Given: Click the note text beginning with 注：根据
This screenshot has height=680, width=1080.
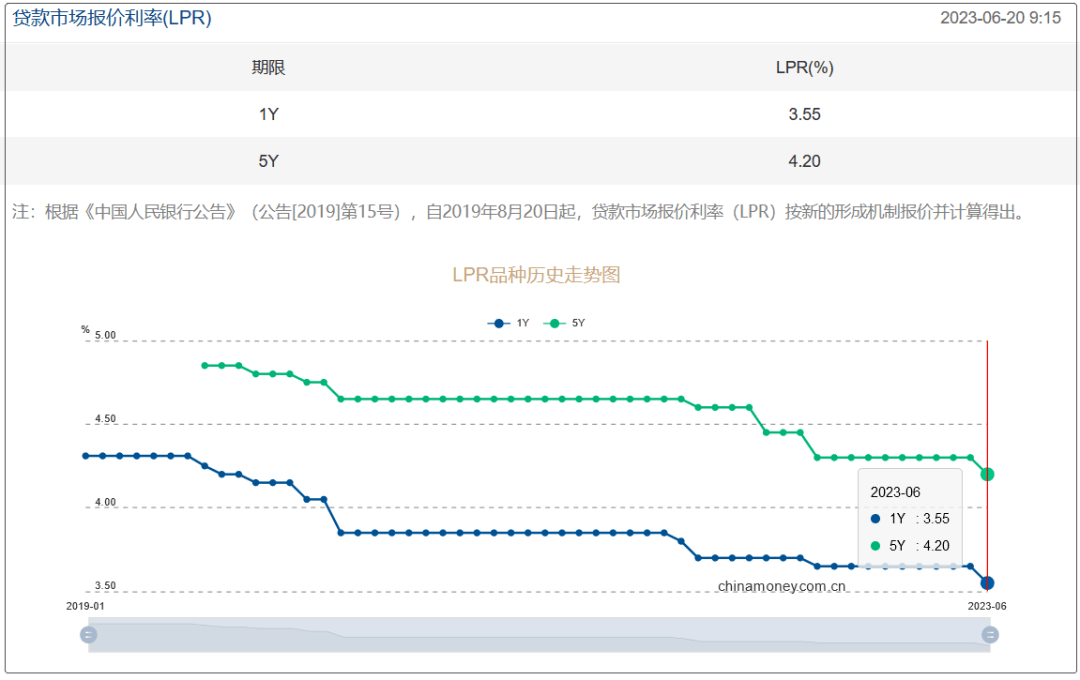Looking at the screenshot, I should [521, 212].
